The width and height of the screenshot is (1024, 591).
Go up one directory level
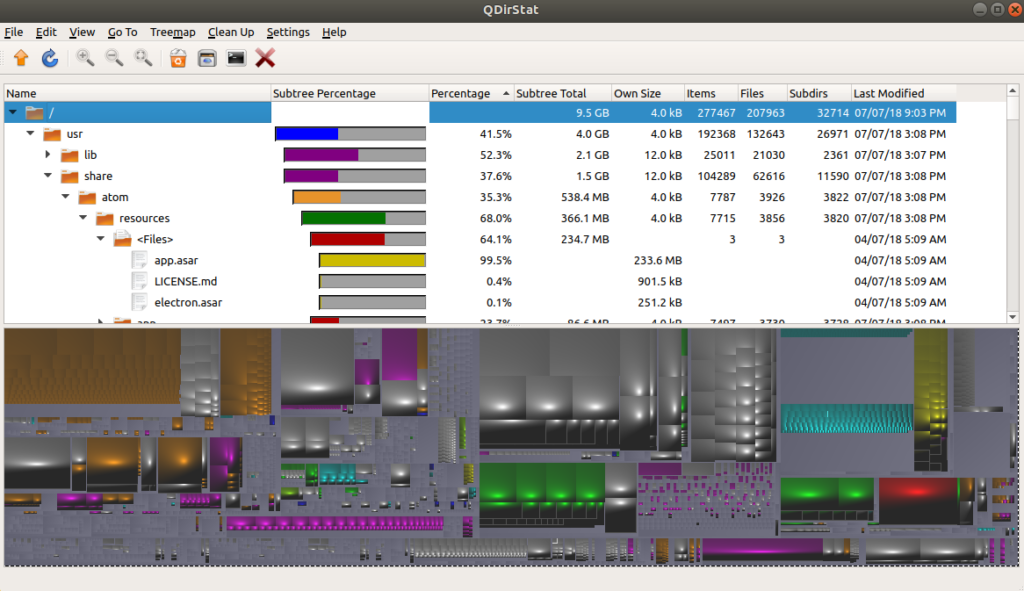pyautogui.click(x=20, y=57)
